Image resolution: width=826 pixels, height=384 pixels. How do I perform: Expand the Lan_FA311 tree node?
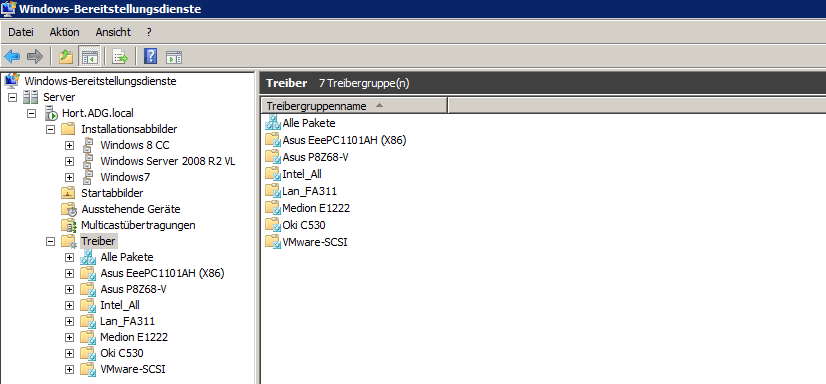tap(70, 321)
